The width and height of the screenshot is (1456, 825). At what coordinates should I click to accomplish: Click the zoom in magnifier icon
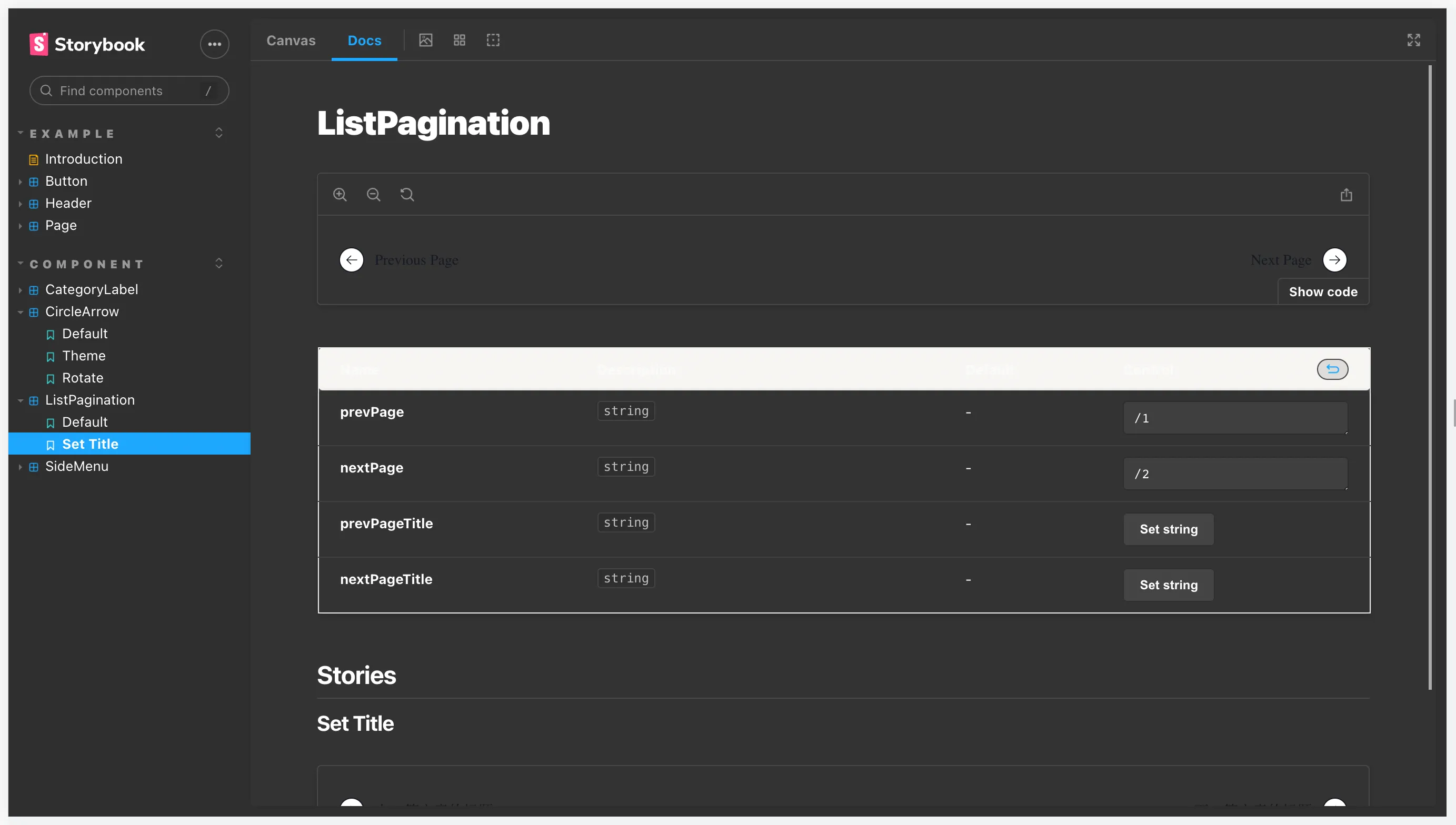(340, 194)
